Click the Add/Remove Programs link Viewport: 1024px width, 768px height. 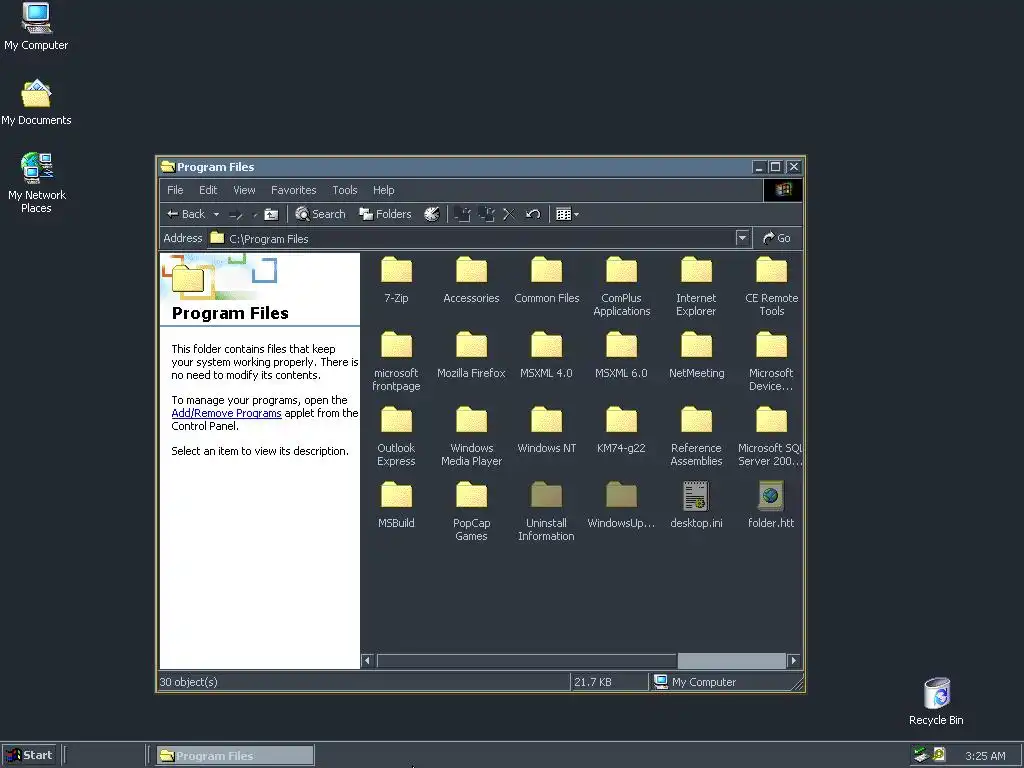click(x=226, y=413)
